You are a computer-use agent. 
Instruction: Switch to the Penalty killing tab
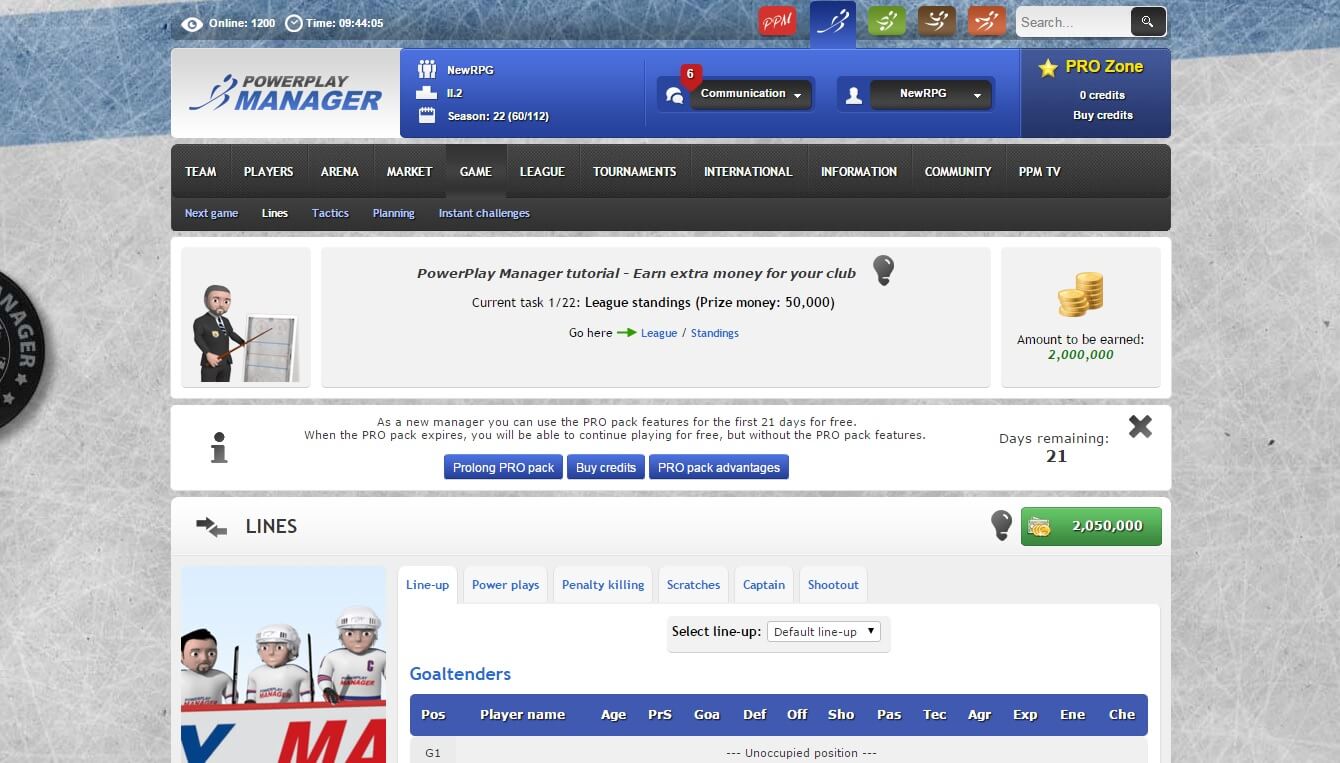[x=603, y=585]
